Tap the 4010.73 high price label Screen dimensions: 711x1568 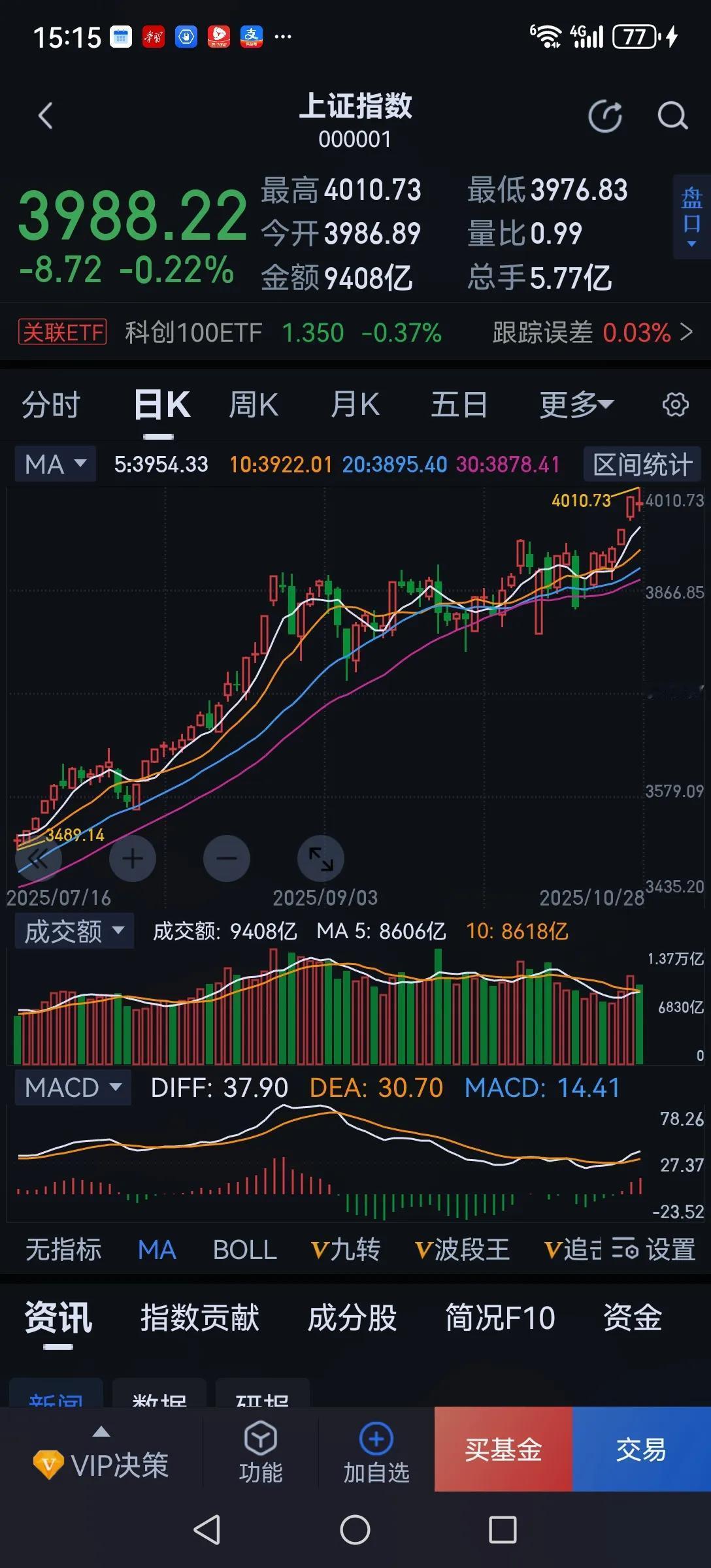coord(581,500)
